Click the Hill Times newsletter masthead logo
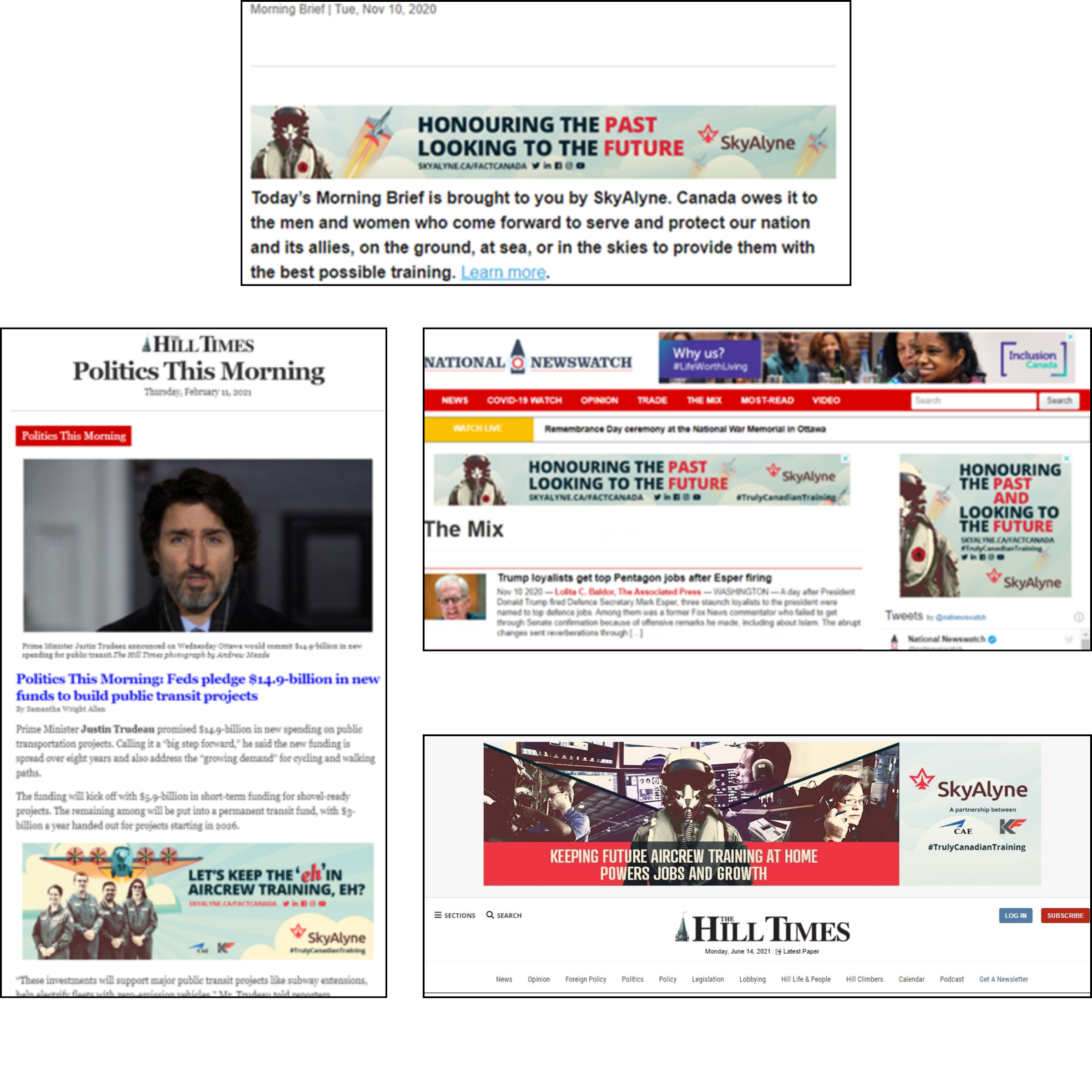 point(198,344)
